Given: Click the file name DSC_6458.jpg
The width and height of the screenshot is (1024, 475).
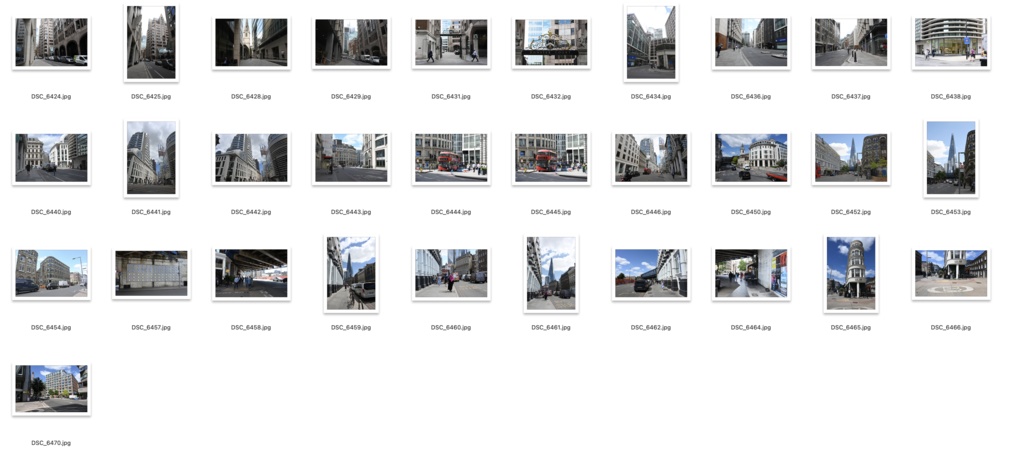Looking at the screenshot, I should [x=251, y=328].
